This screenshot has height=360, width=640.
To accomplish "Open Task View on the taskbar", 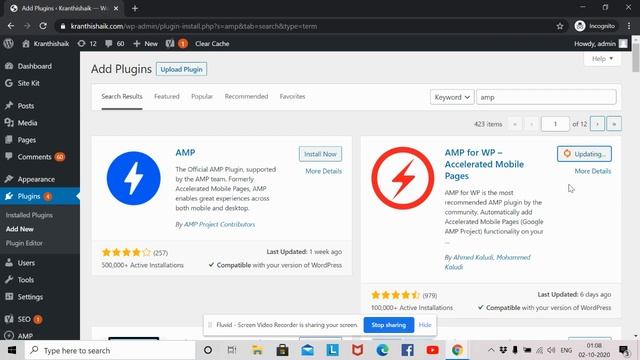I will pyautogui.click(x=232, y=350).
